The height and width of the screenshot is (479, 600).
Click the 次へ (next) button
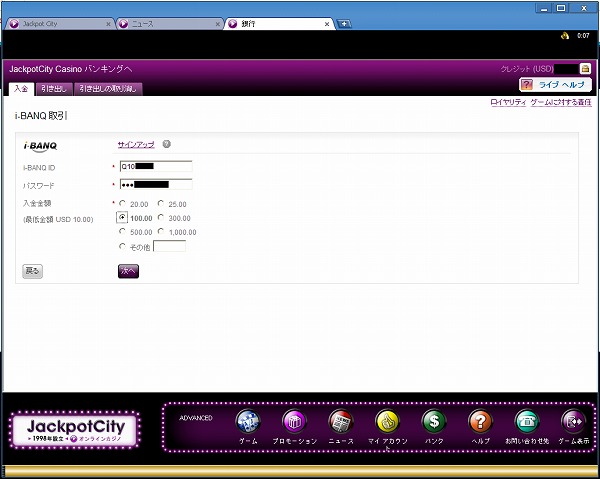pos(128,271)
